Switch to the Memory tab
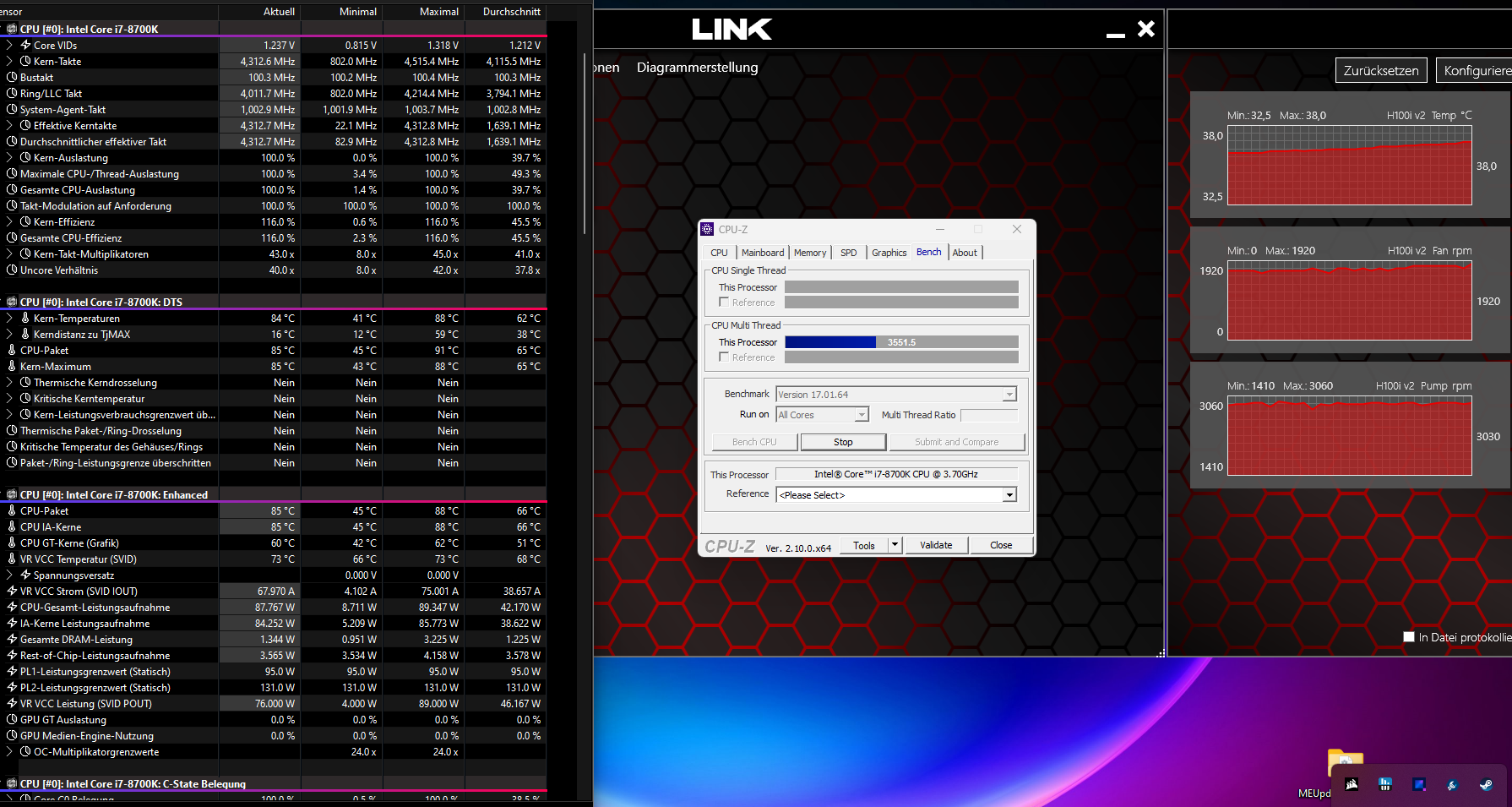 pos(810,253)
